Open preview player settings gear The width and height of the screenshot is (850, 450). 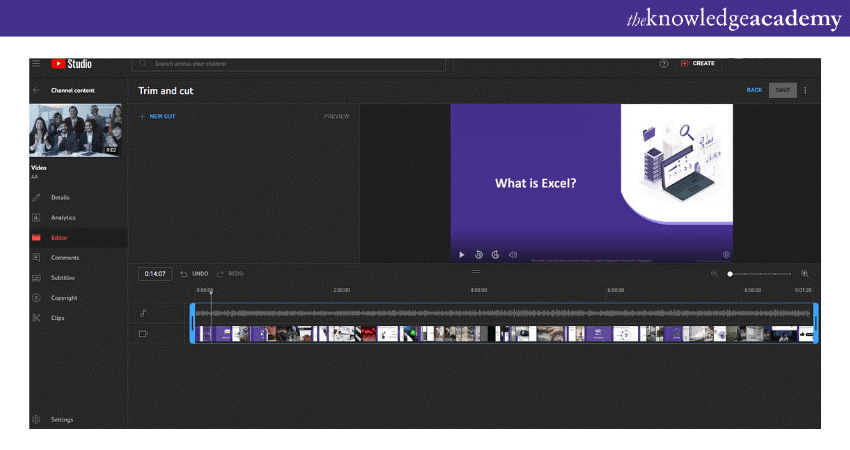pos(726,254)
